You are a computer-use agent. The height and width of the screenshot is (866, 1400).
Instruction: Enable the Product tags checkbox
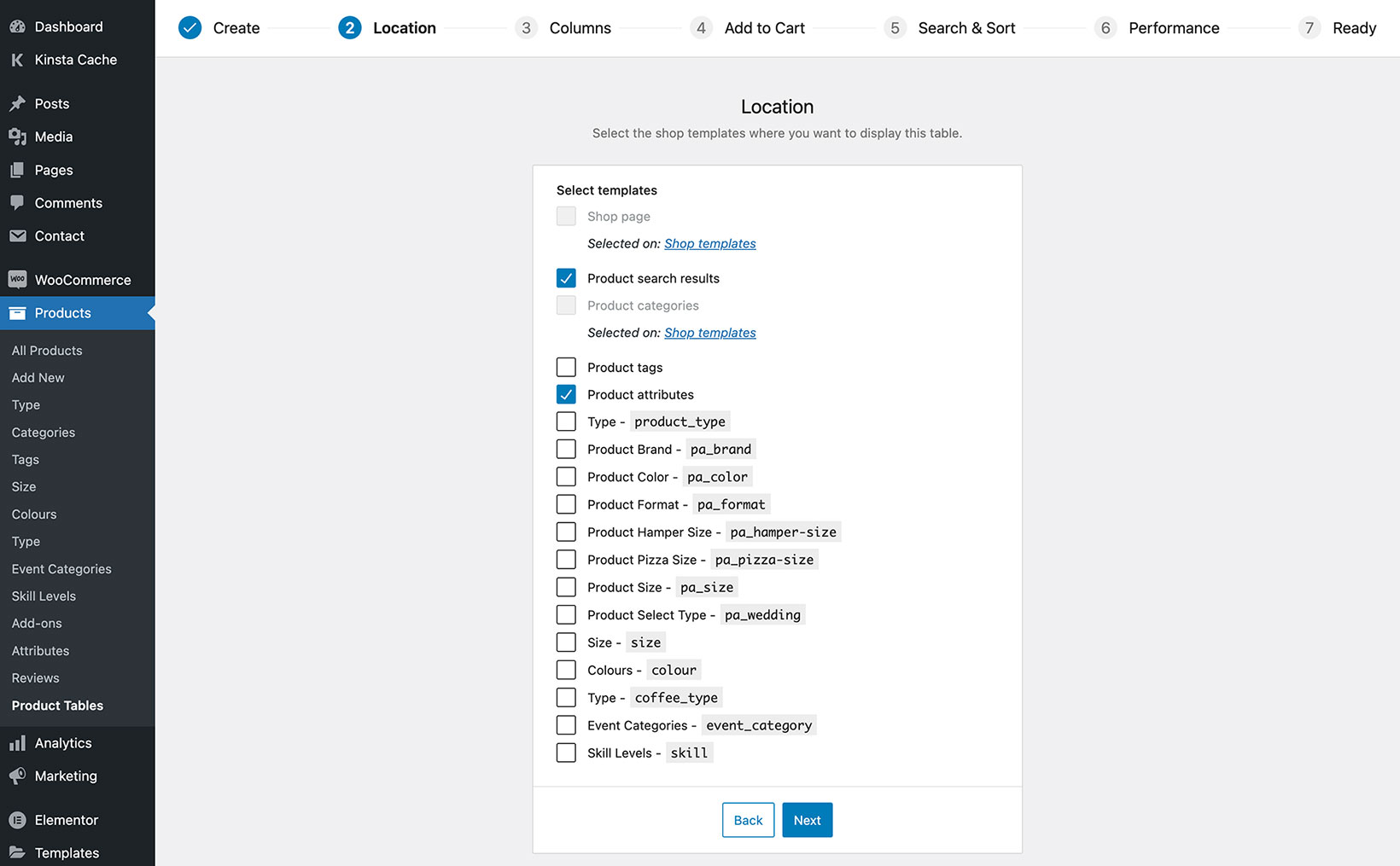point(566,368)
